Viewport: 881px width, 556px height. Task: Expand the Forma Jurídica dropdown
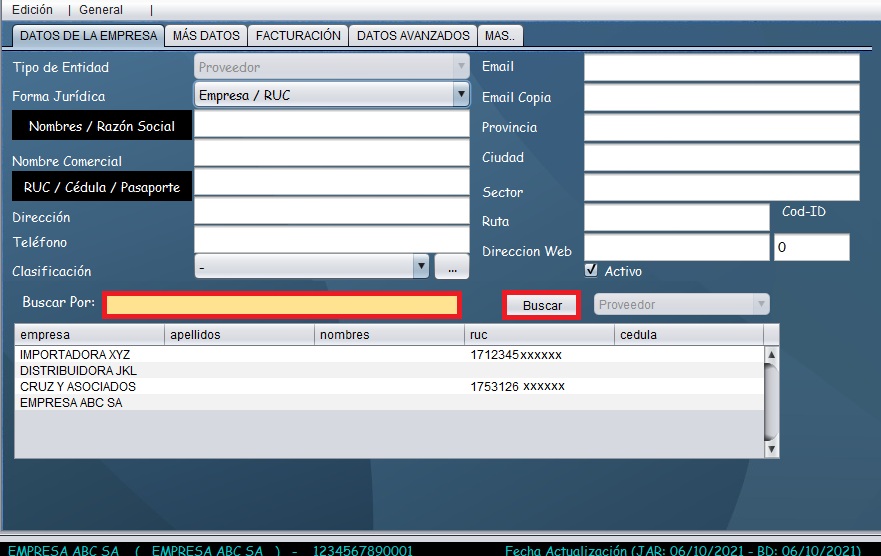pyautogui.click(x=460, y=96)
